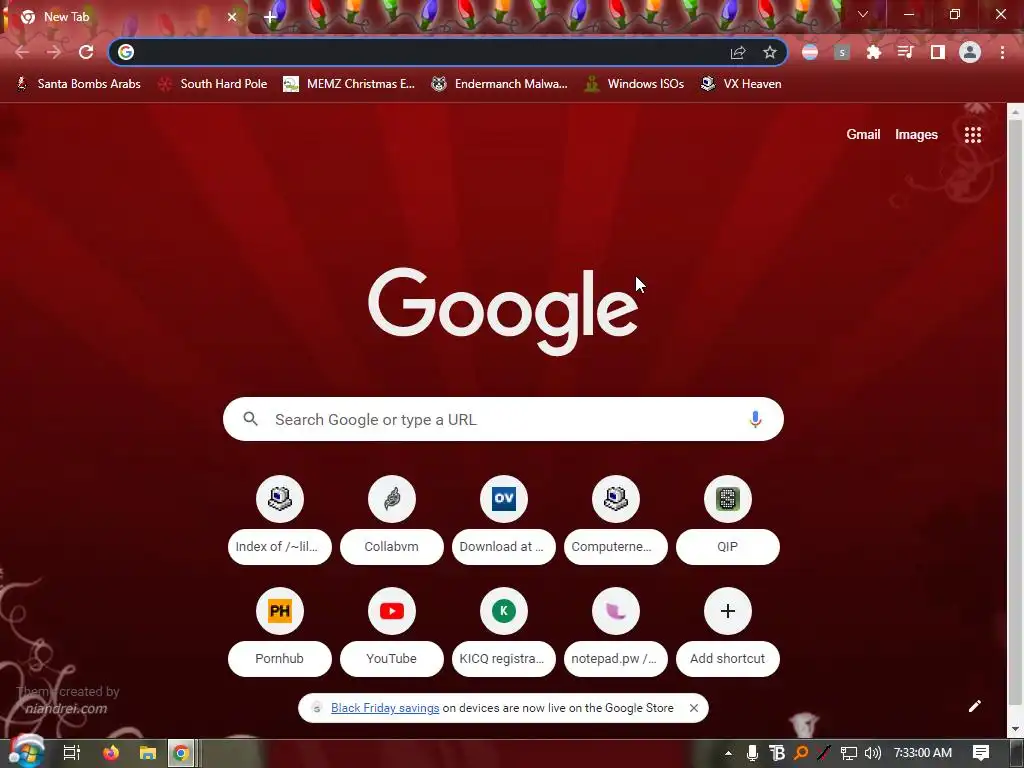The width and height of the screenshot is (1024, 768).
Task: Open the VX Heaven bookmark
Action: coord(741,84)
